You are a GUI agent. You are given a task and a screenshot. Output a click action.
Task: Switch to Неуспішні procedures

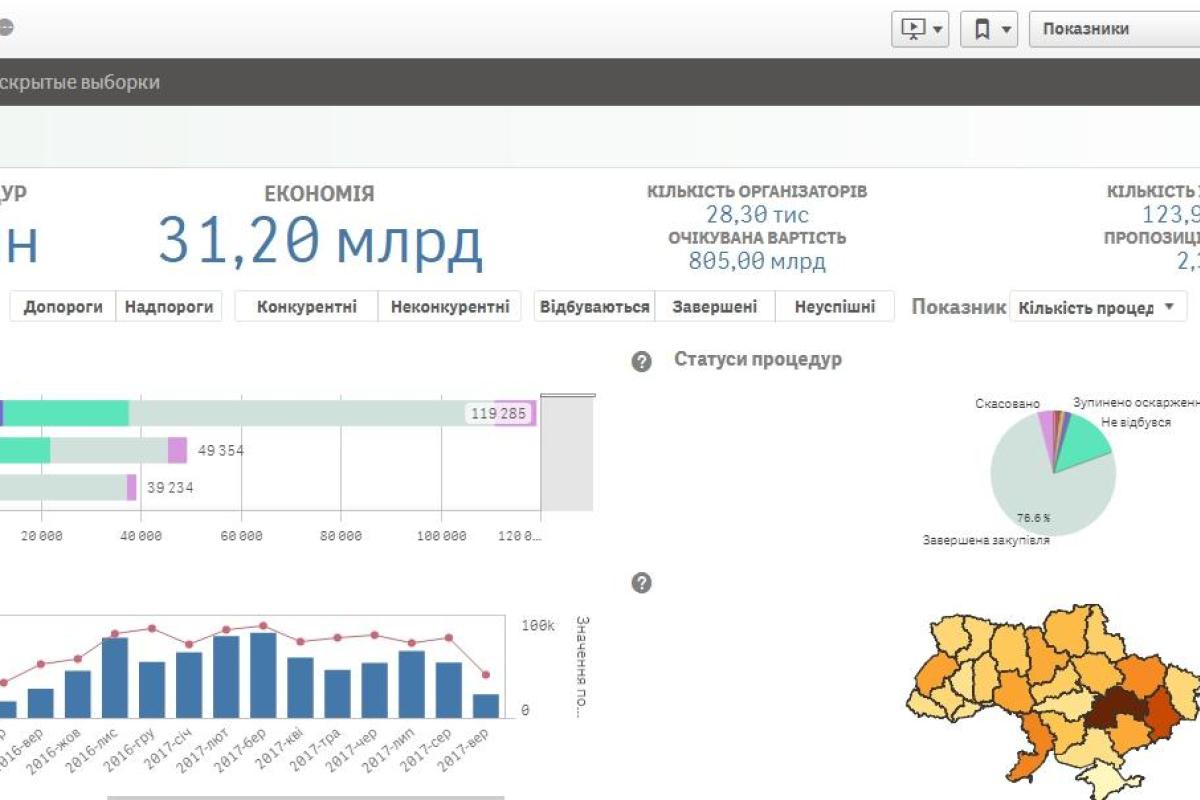(x=835, y=307)
